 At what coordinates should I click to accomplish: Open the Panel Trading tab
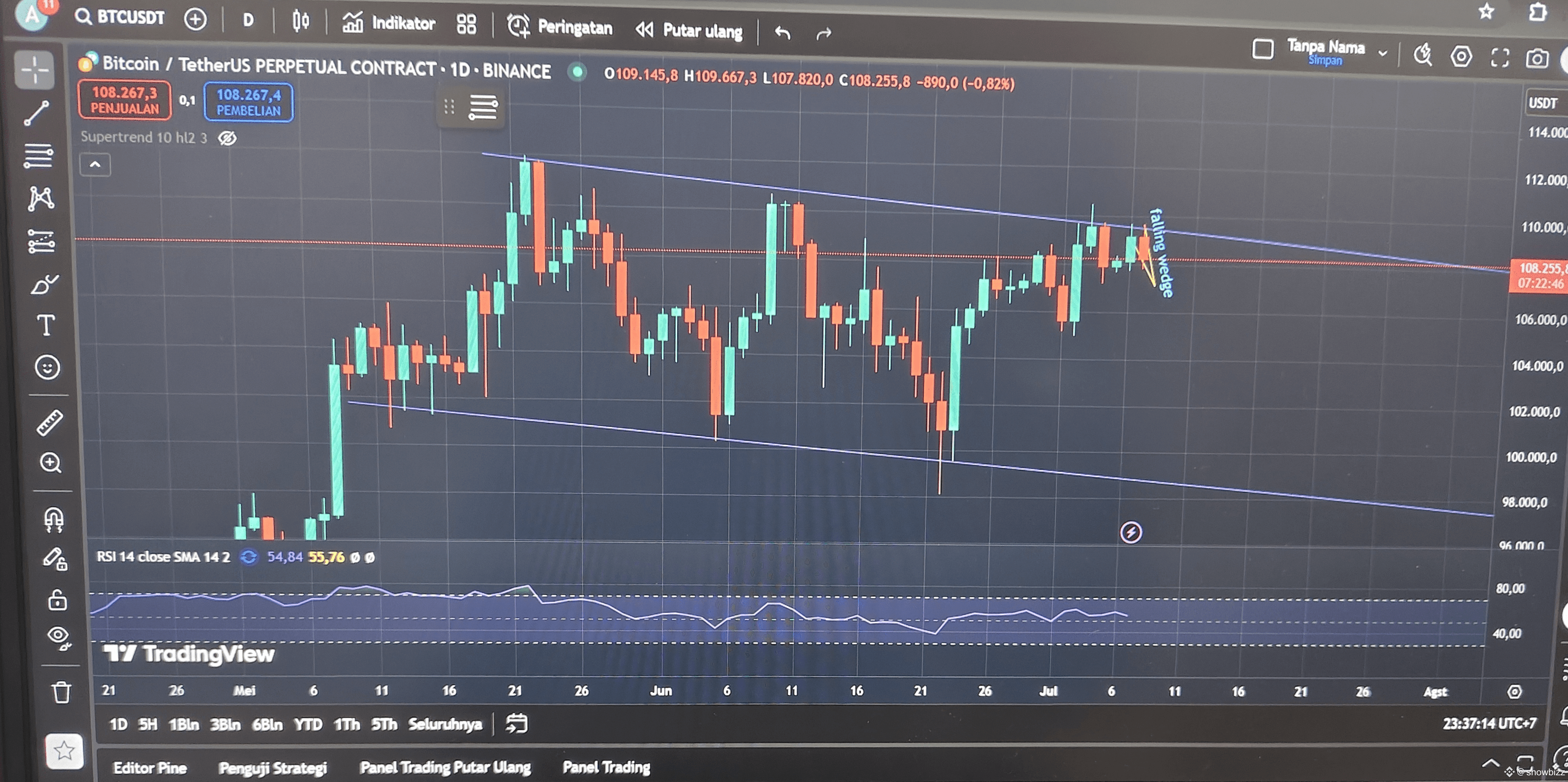point(606,767)
